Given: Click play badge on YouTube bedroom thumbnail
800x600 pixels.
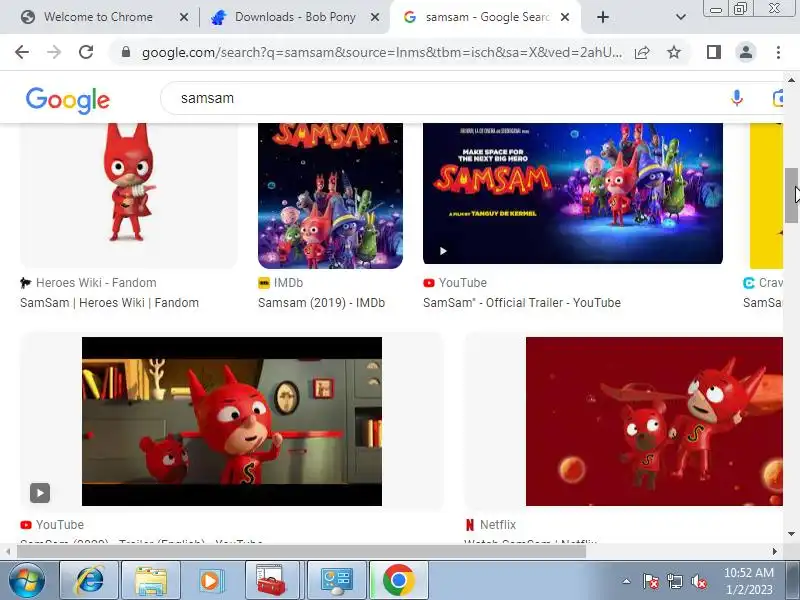Looking at the screenshot, I should (40, 493).
